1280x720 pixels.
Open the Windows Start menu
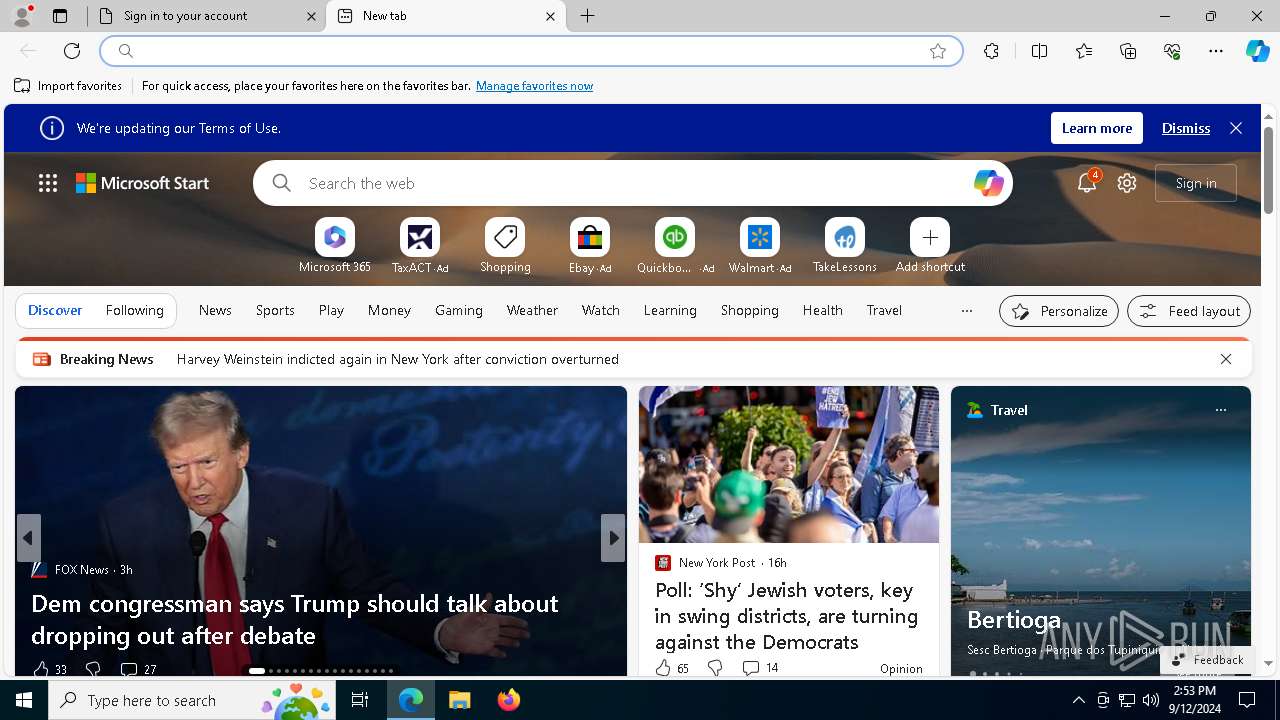tap(24, 700)
